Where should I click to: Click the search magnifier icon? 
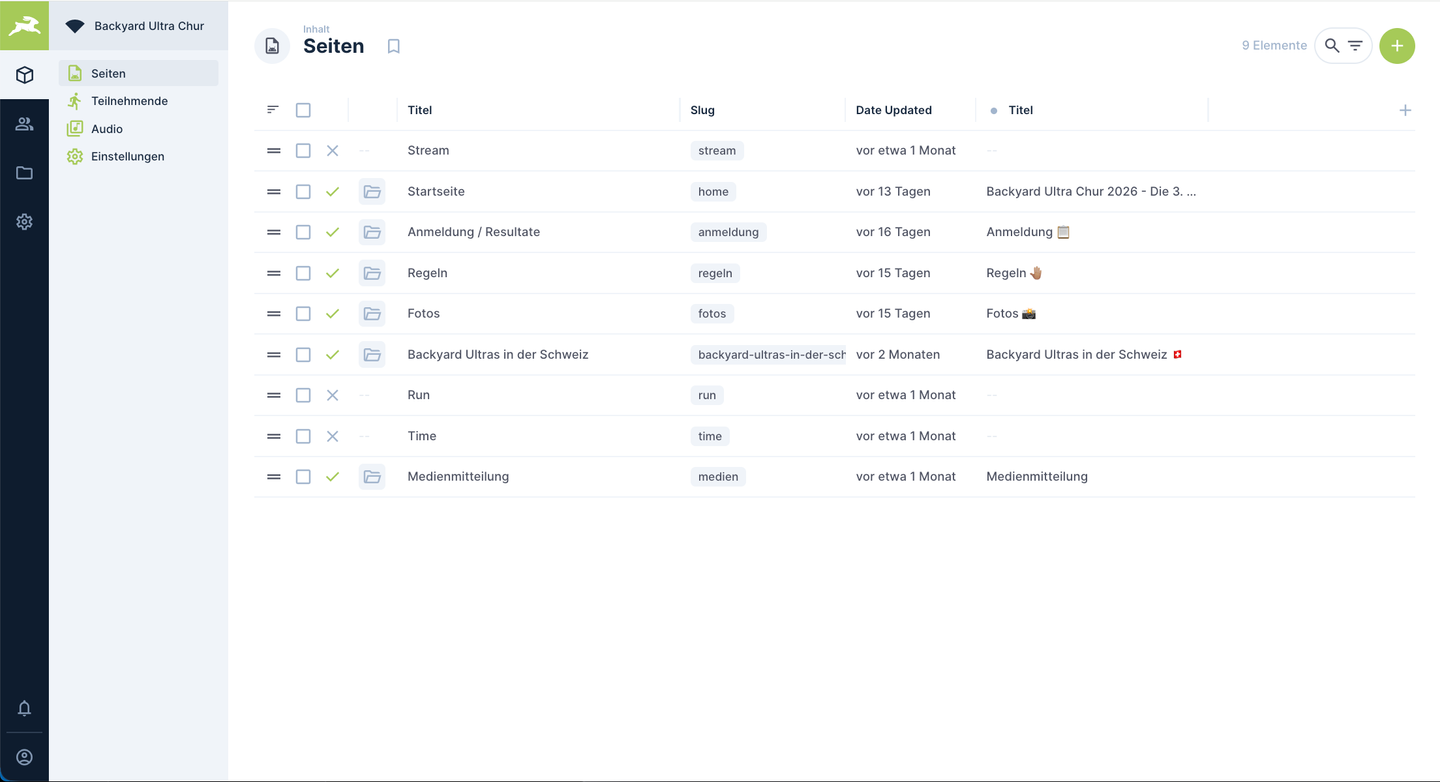click(x=1332, y=46)
